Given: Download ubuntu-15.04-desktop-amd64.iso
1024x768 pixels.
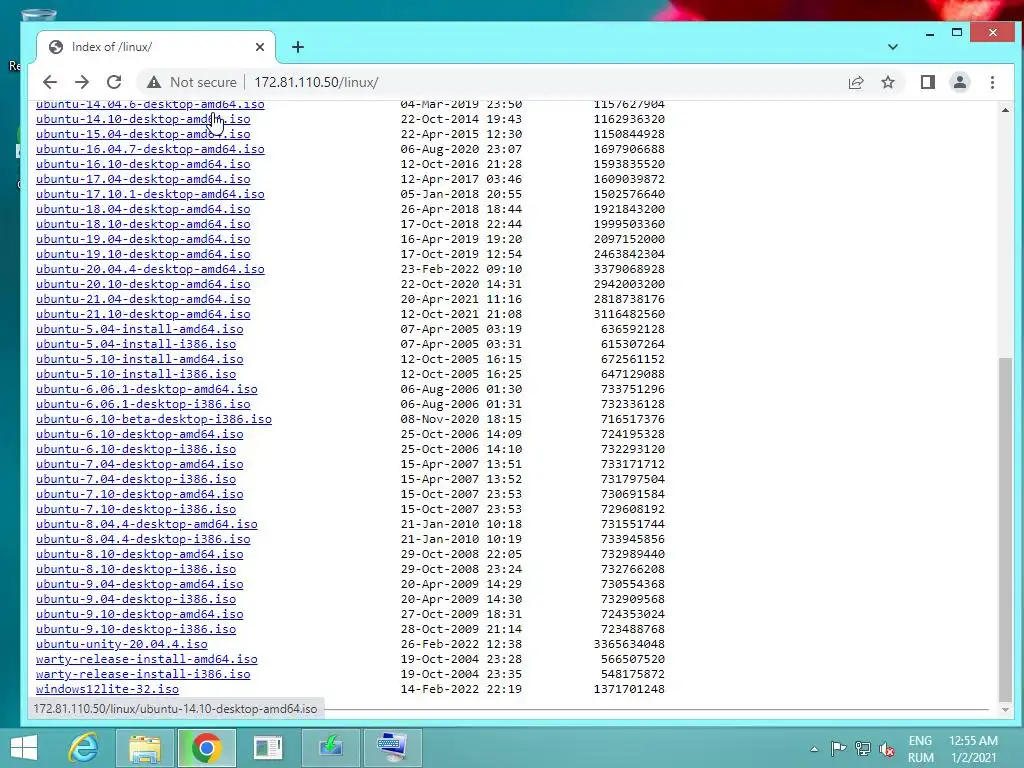Looking at the screenshot, I should tap(143, 134).
